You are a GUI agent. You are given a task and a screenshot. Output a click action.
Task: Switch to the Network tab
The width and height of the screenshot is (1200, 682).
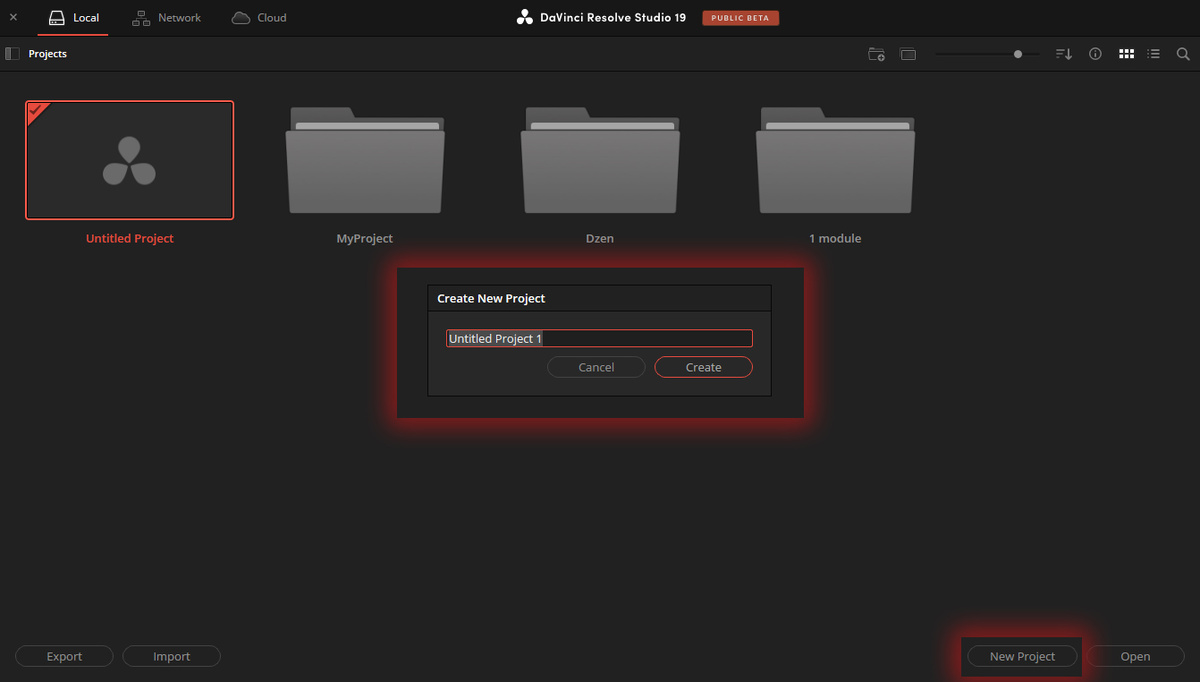pos(166,18)
